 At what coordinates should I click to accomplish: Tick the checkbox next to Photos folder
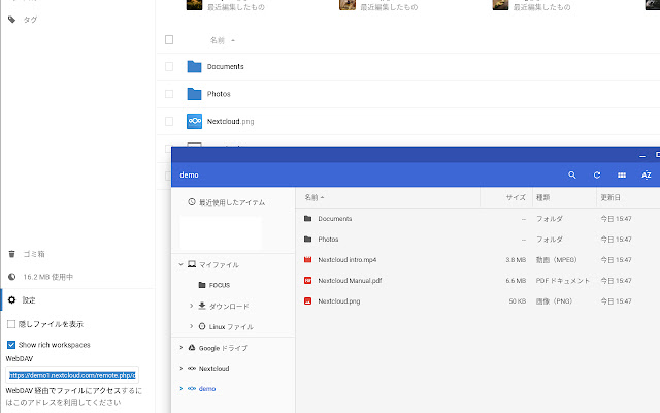point(169,94)
